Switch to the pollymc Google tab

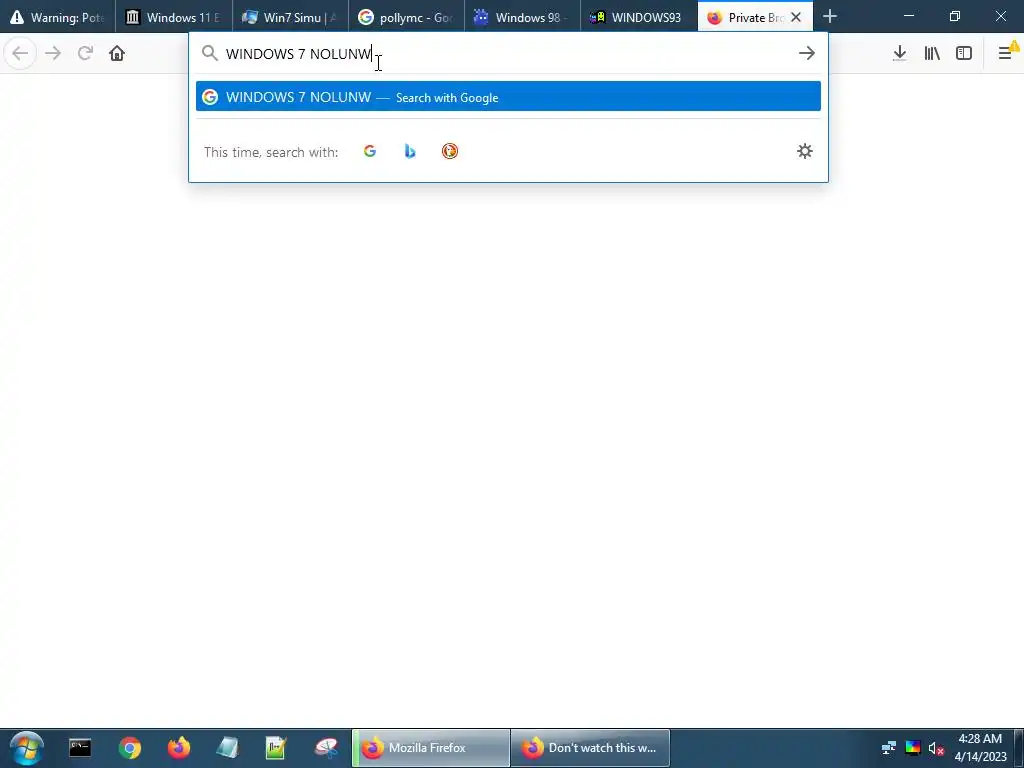tap(406, 17)
